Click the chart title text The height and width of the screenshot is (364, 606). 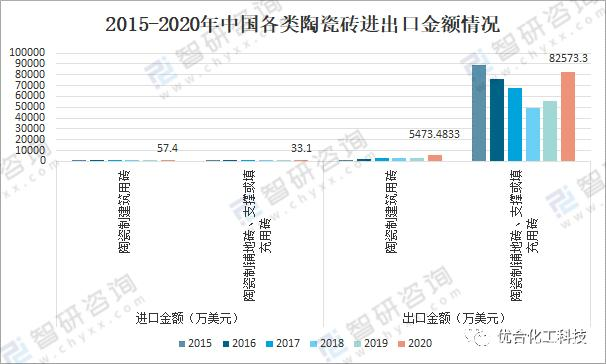(303, 24)
